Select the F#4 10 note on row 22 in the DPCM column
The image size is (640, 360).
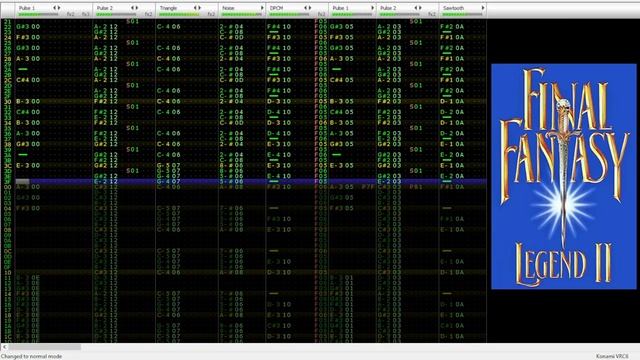click(x=279, y=27)
